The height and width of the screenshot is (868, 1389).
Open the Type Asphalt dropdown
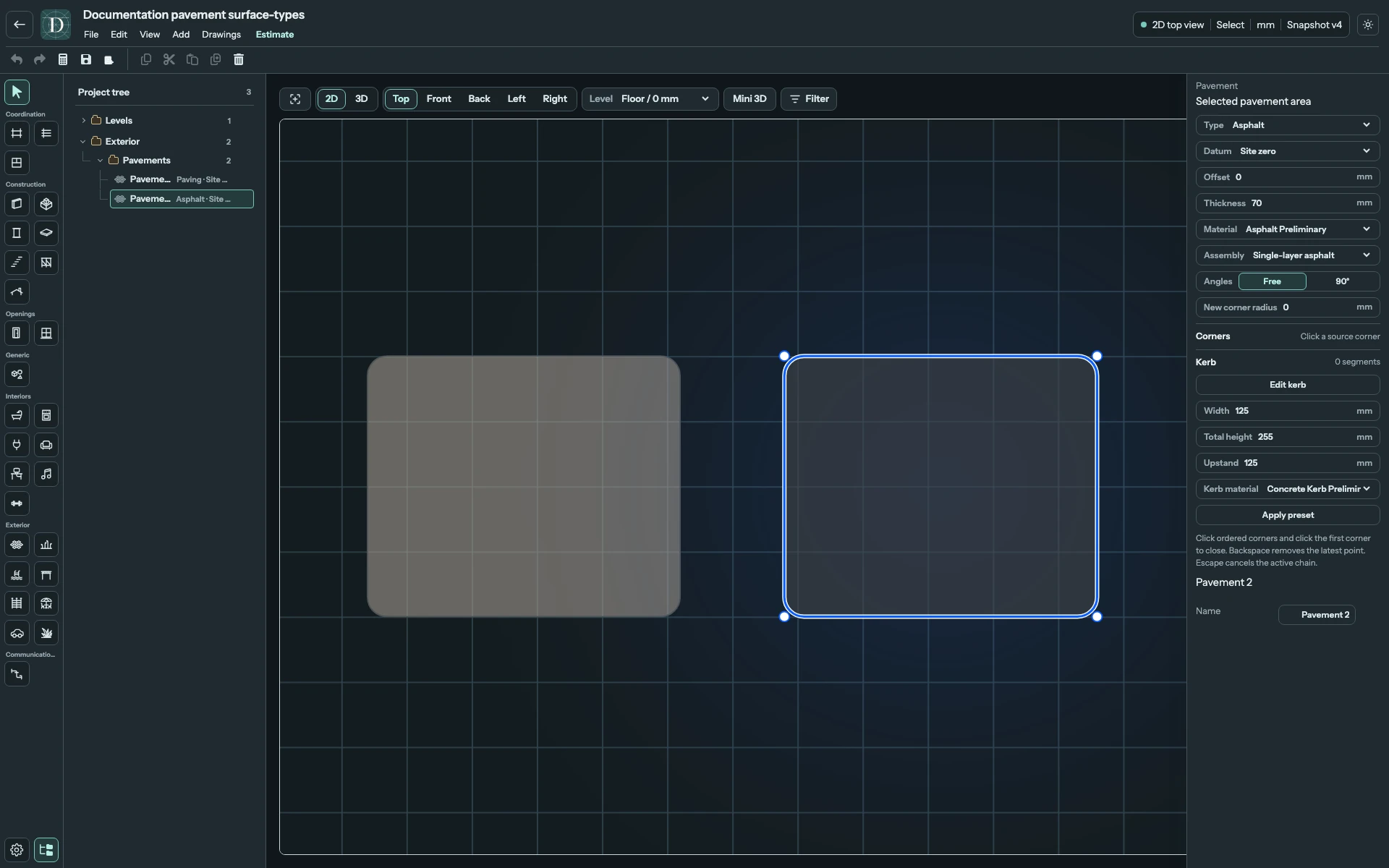(1288, 125)
